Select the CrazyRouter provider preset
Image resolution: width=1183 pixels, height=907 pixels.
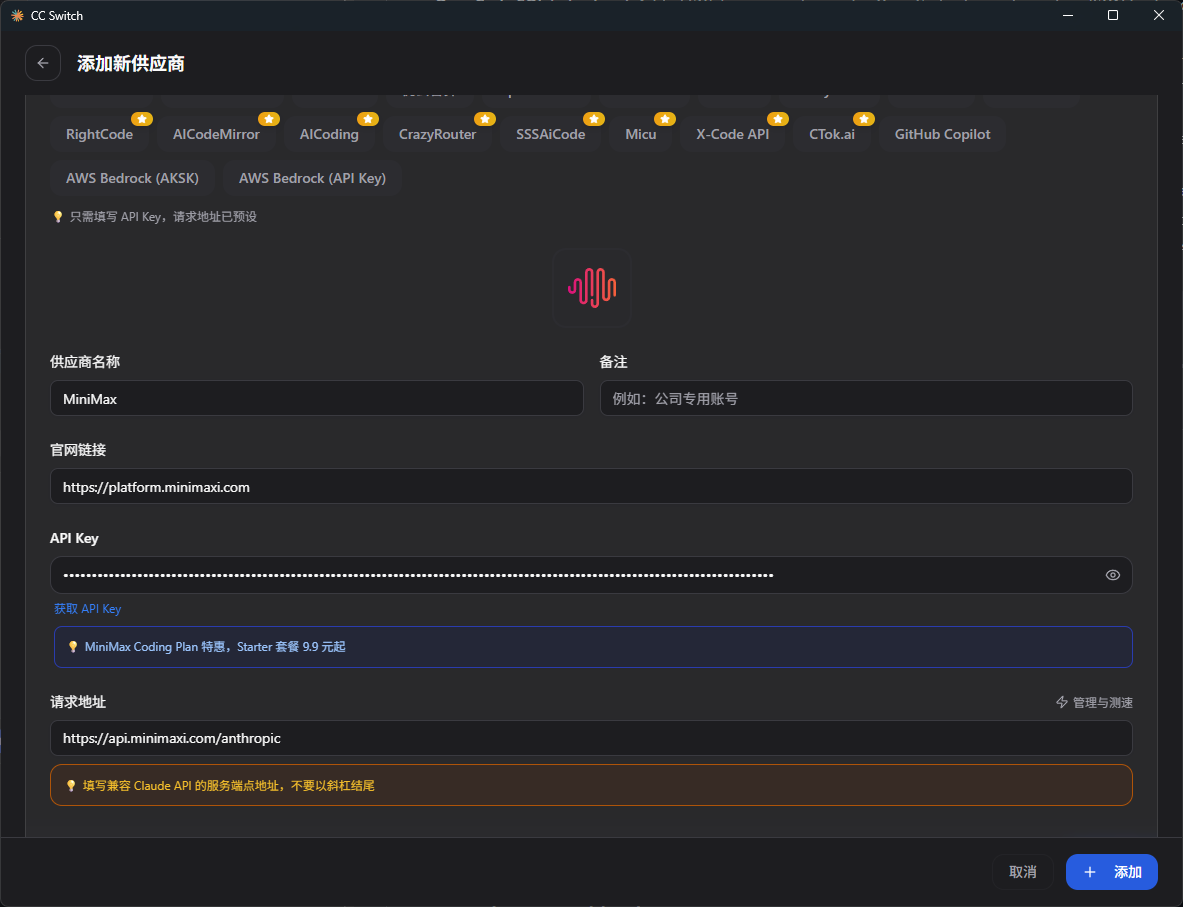(437, 134)
